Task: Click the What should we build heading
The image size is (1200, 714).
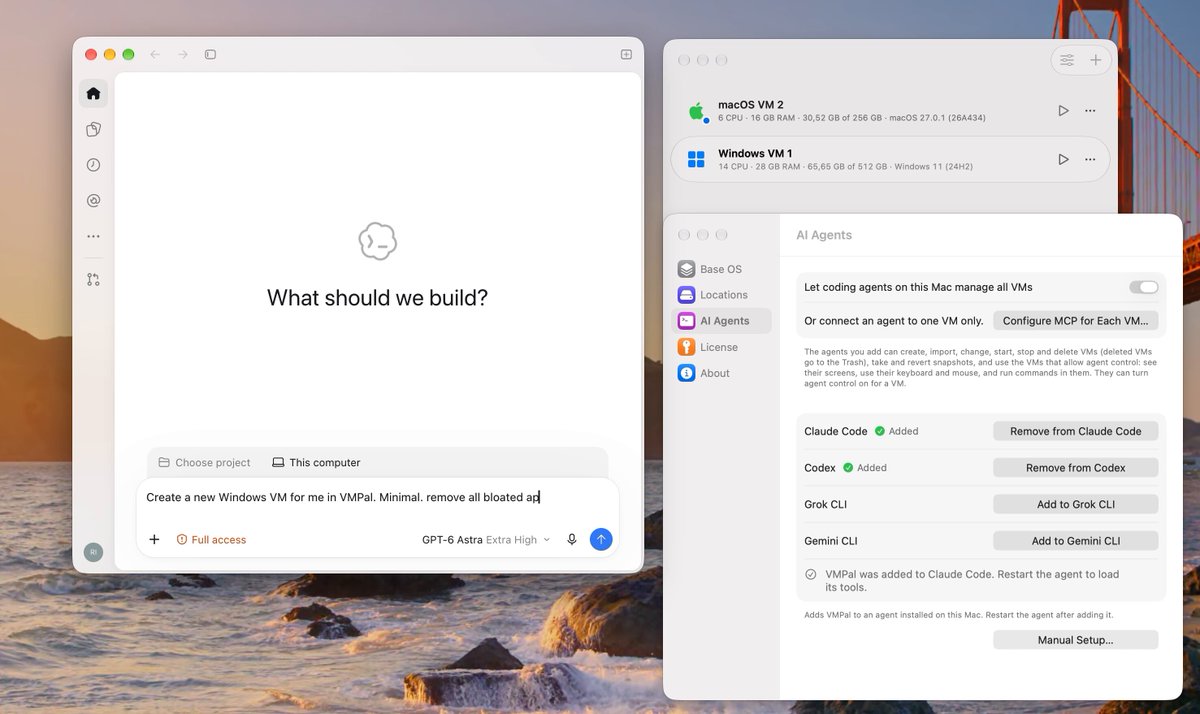Action: point(377,297)
